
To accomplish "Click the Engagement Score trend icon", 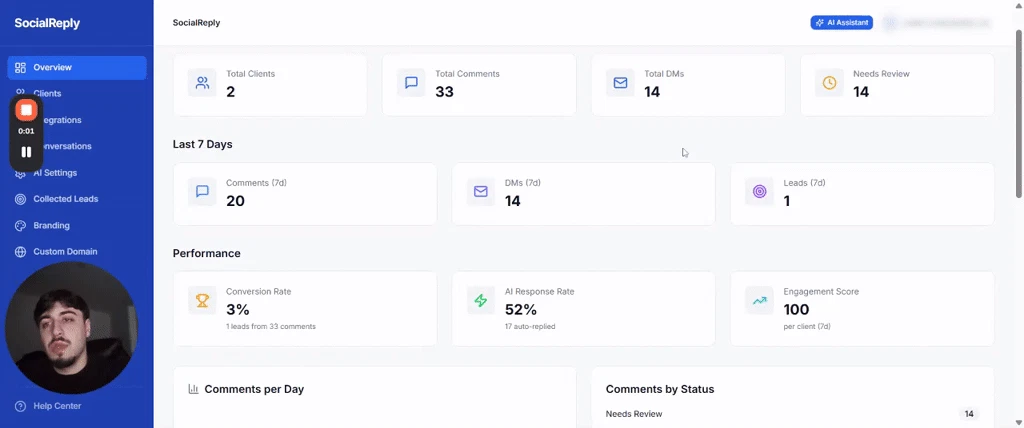I will 760,301.
